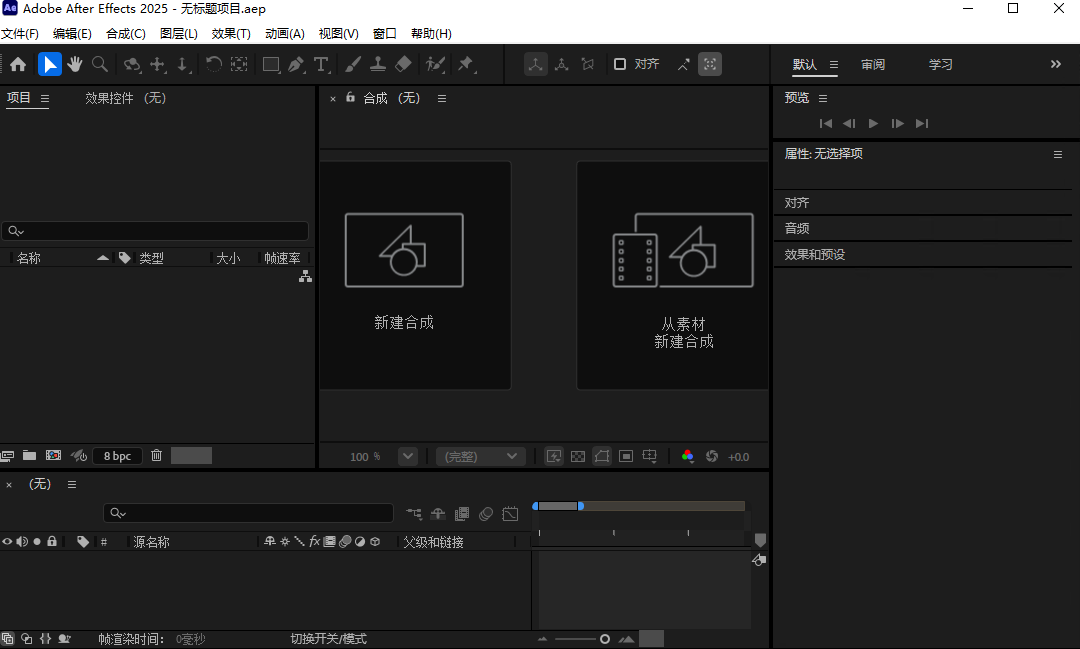Select the Selection arrow tool

click(50, 64)
